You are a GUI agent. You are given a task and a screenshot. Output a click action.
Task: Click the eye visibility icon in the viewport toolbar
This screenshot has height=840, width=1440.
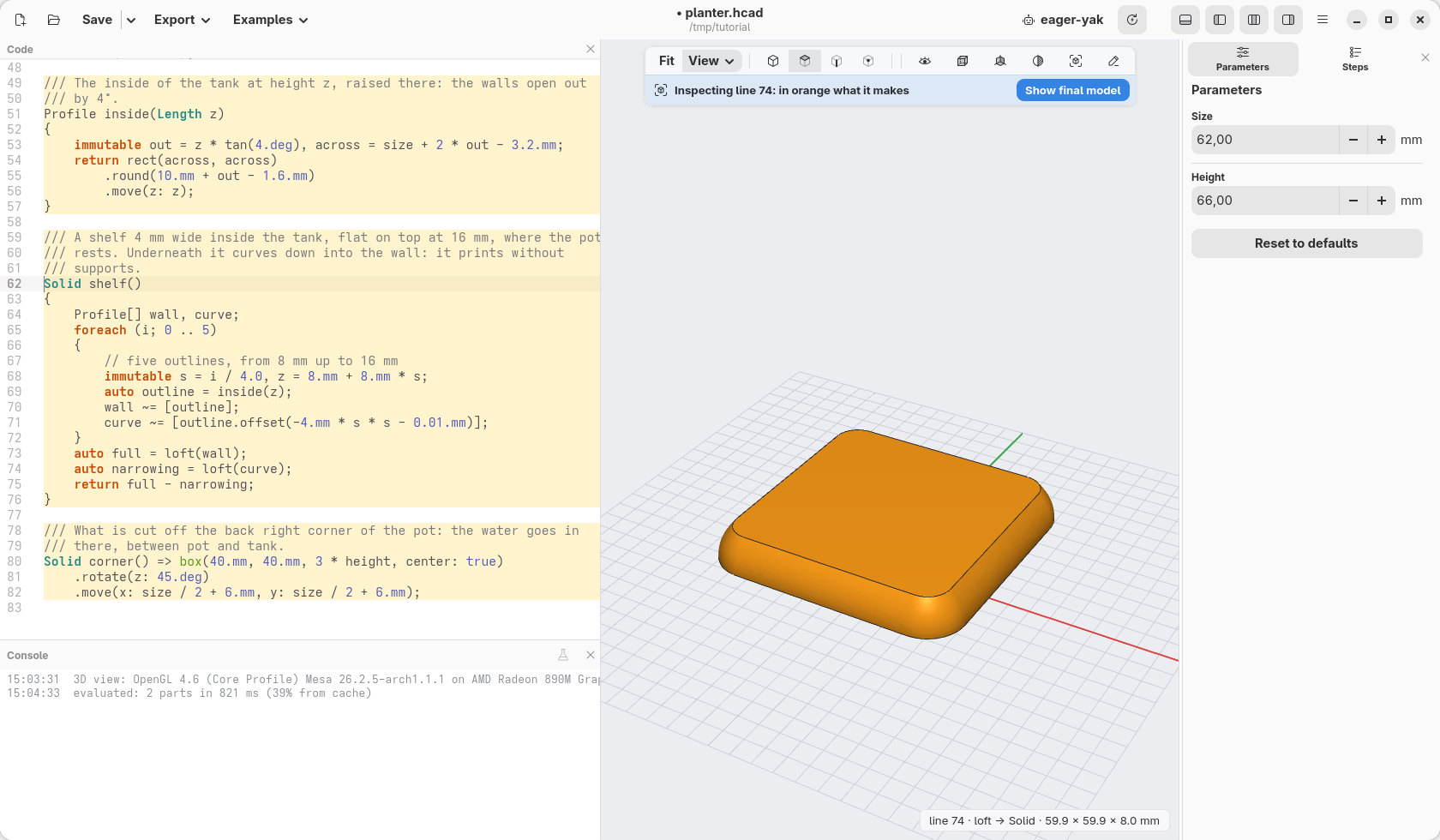925,61
